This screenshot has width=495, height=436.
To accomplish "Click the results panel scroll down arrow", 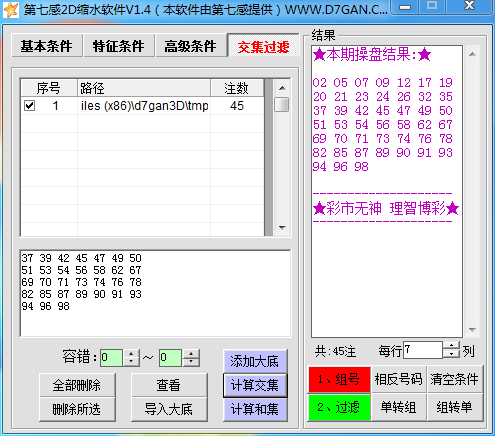I will [x=472, y=330].
